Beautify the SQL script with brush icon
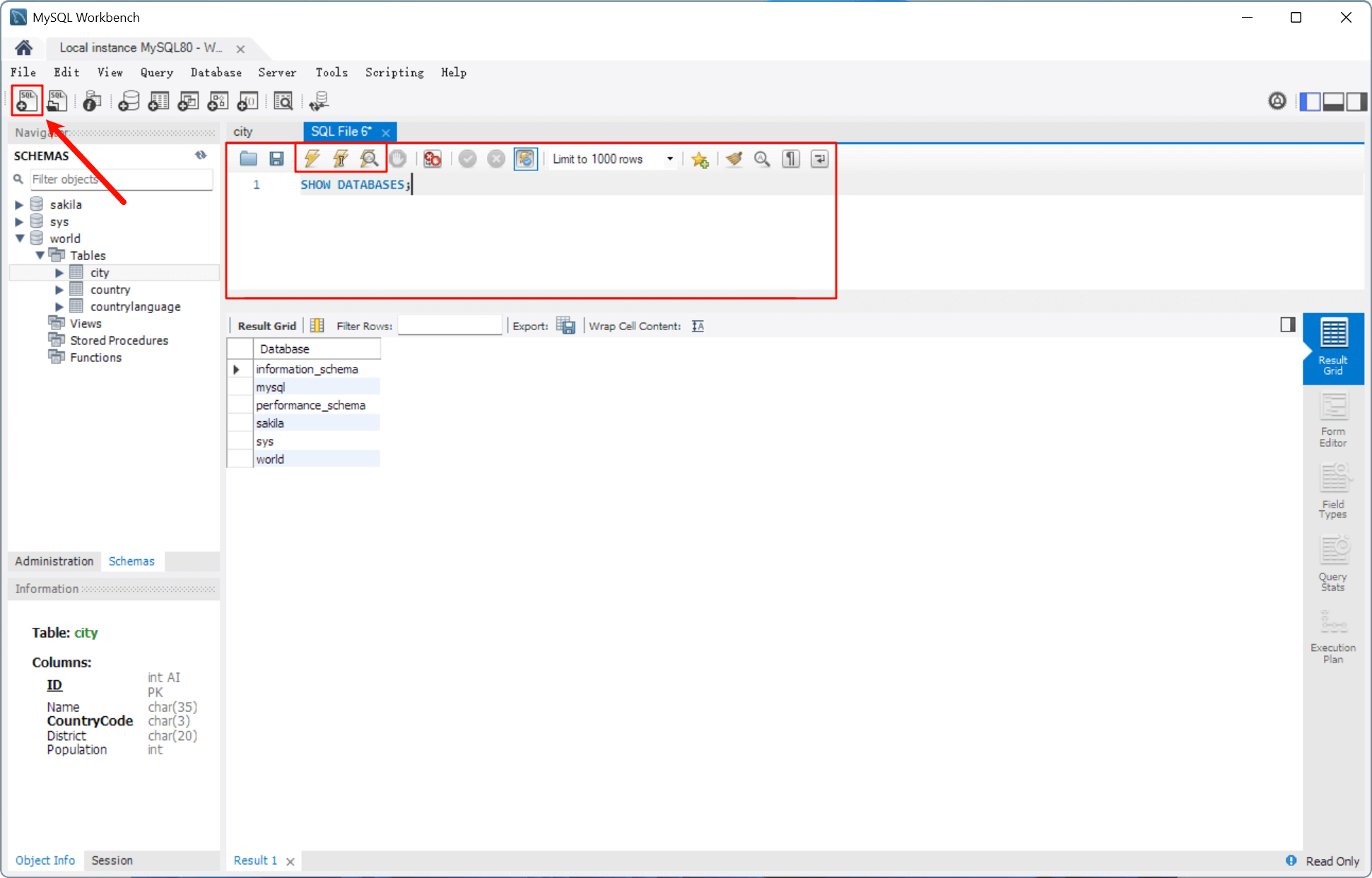Image resolution: width=1372 pixels, height=878 pixels. point(734,158)
